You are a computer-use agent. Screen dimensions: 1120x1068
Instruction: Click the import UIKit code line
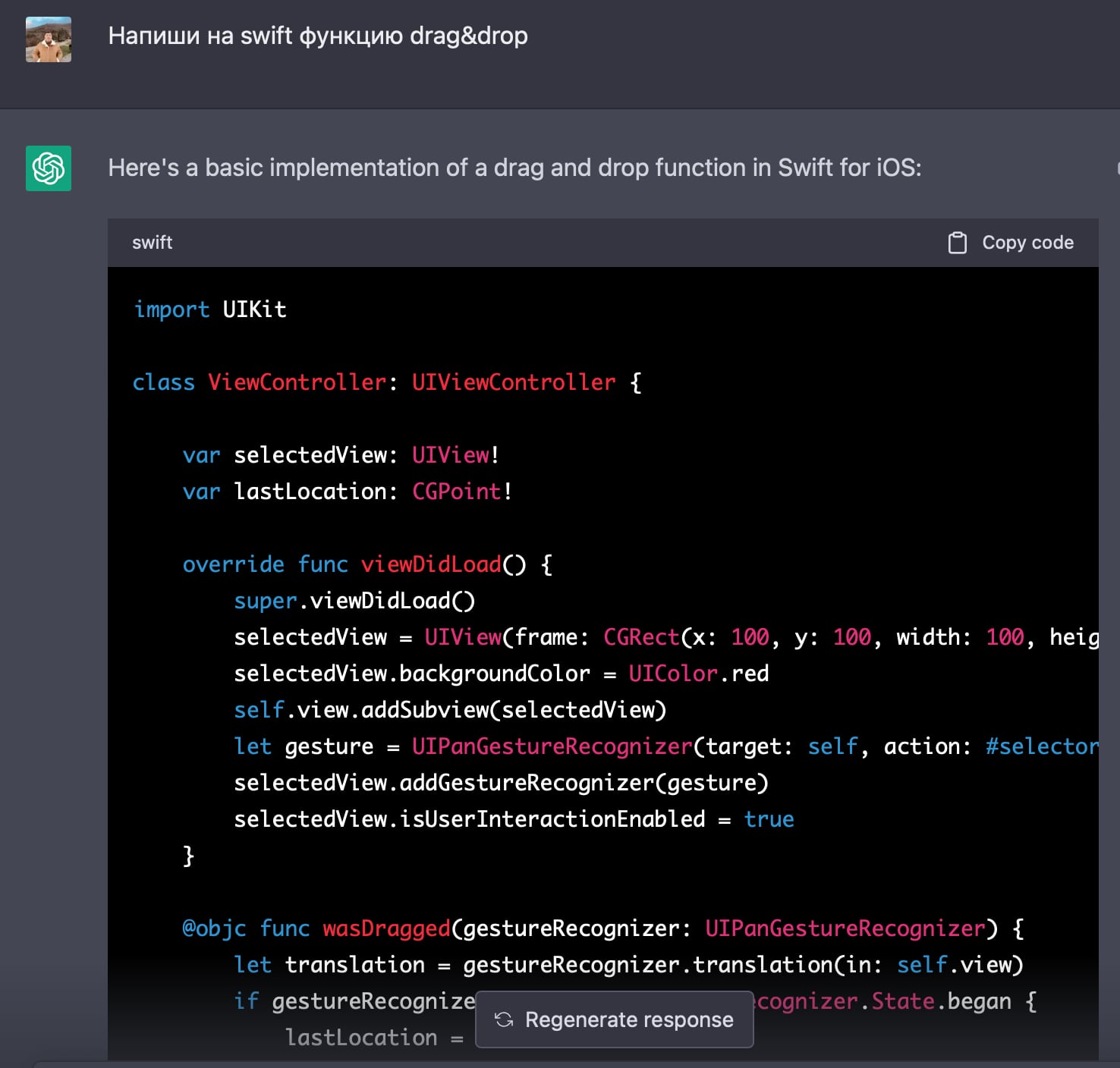(x=210, y=309)
